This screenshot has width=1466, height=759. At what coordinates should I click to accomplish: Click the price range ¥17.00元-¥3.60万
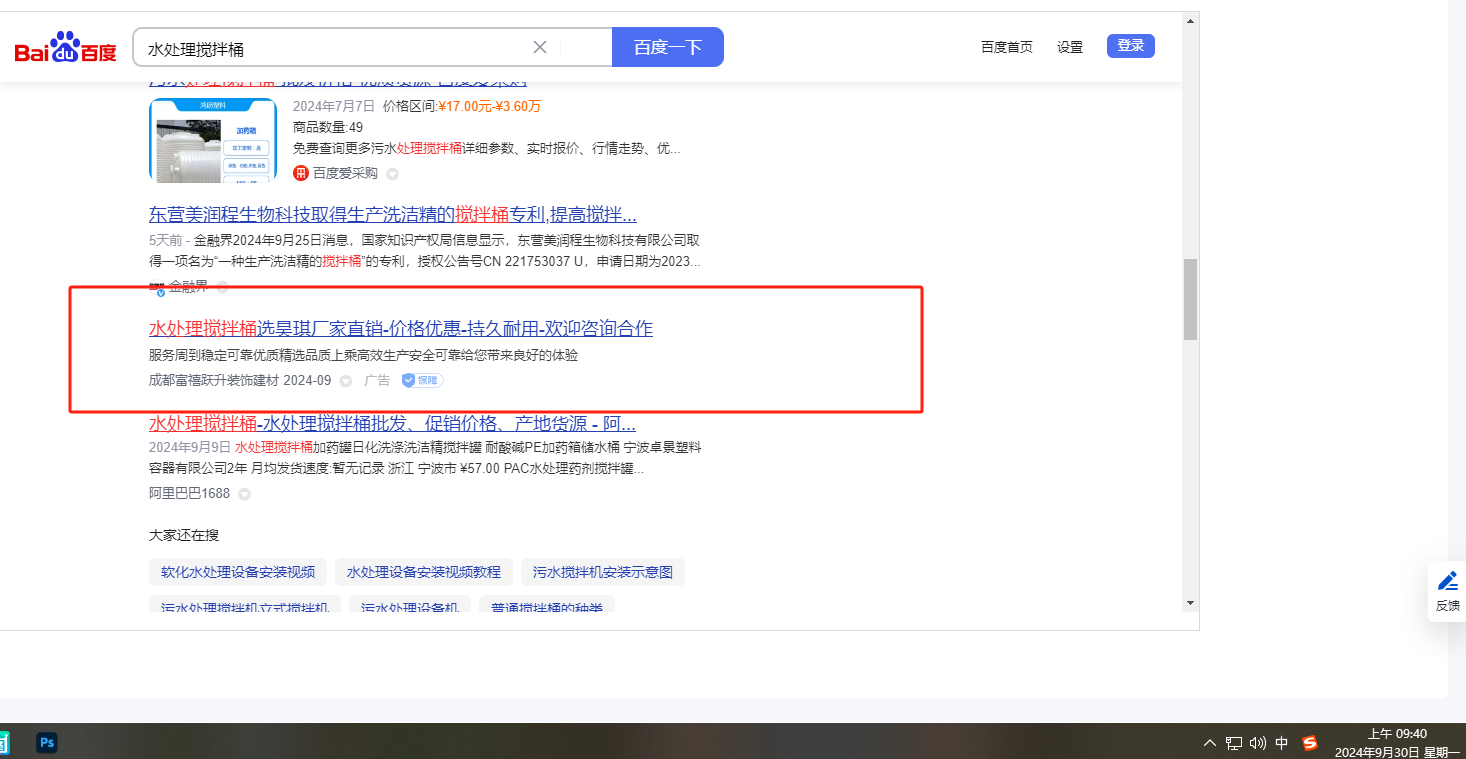tap(489, 106)
